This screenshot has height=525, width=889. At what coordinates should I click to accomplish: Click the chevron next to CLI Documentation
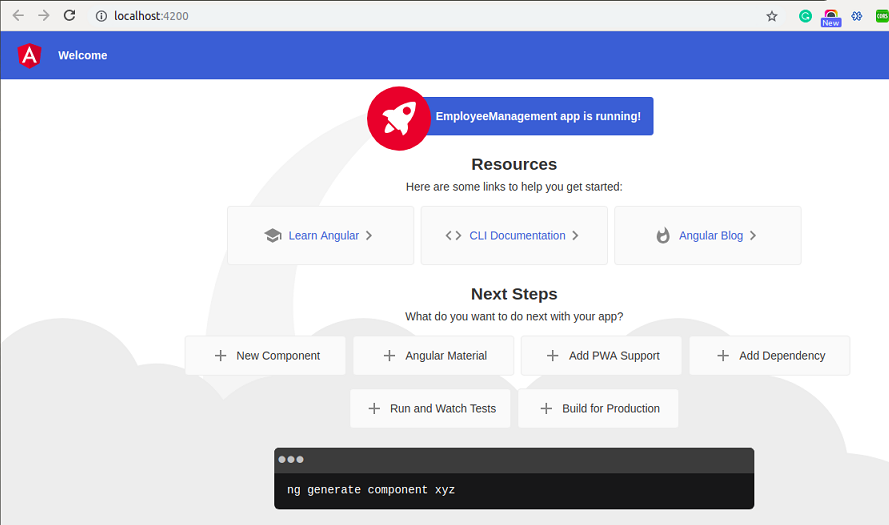coord(575,235)
